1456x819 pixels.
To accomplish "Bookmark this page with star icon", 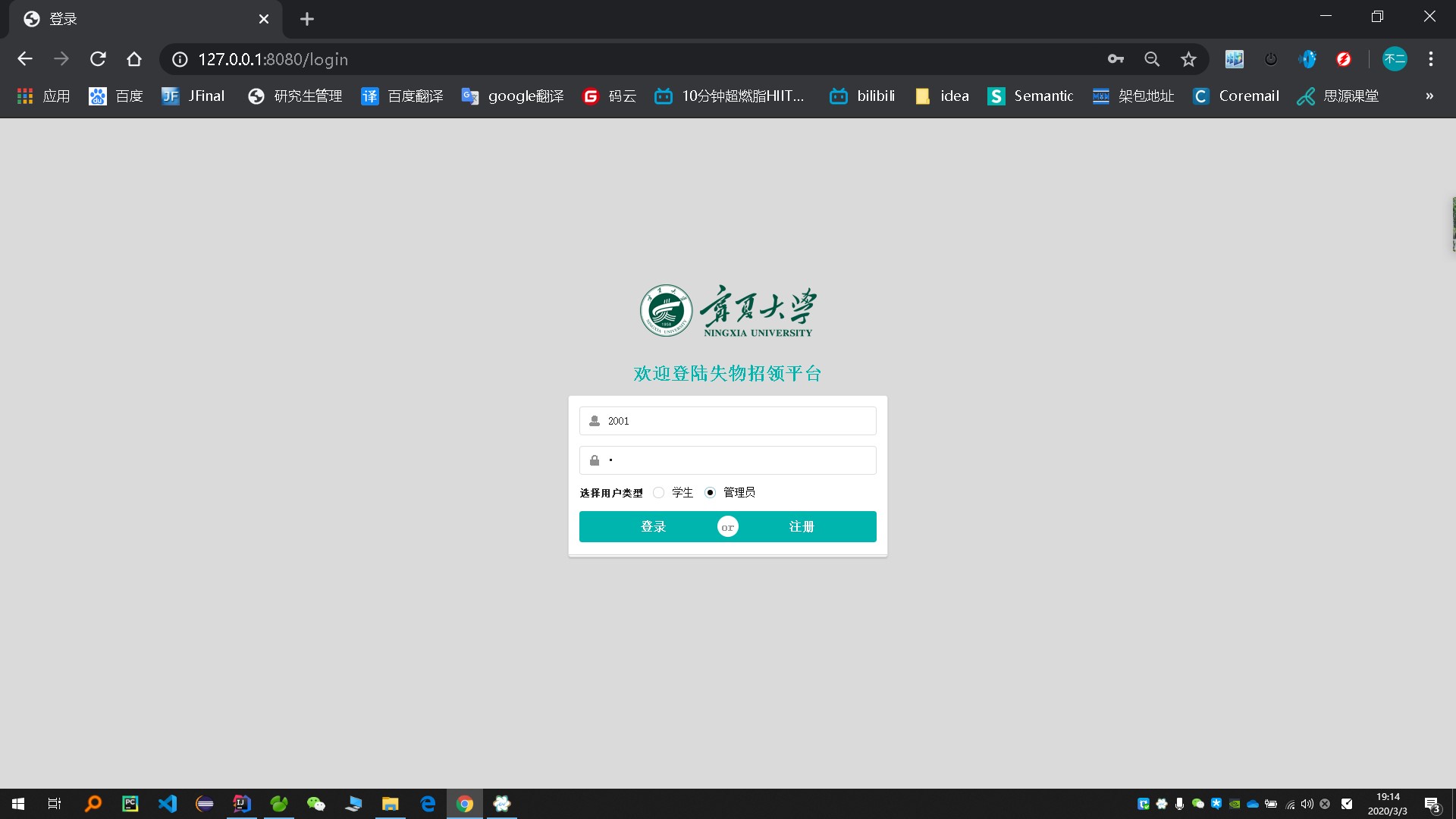I will (x=1188, y=59).
